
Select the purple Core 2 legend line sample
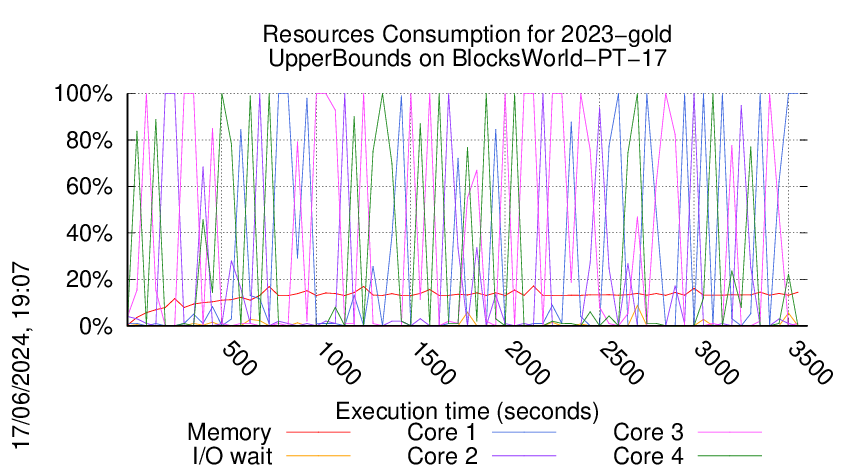(x=524, y=455)
